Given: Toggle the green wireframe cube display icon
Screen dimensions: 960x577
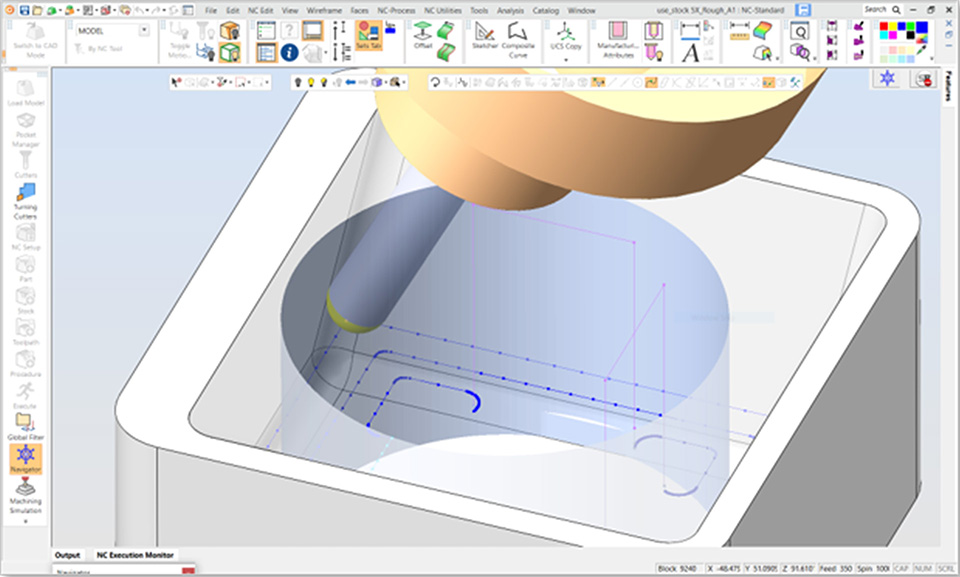Looking at the screenshot, I should click(230, 52).
